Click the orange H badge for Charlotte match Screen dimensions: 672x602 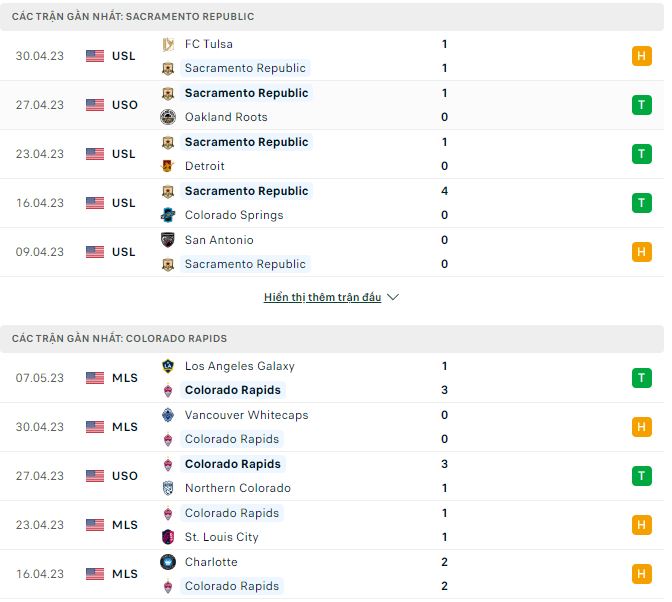[x=641, y=574]
